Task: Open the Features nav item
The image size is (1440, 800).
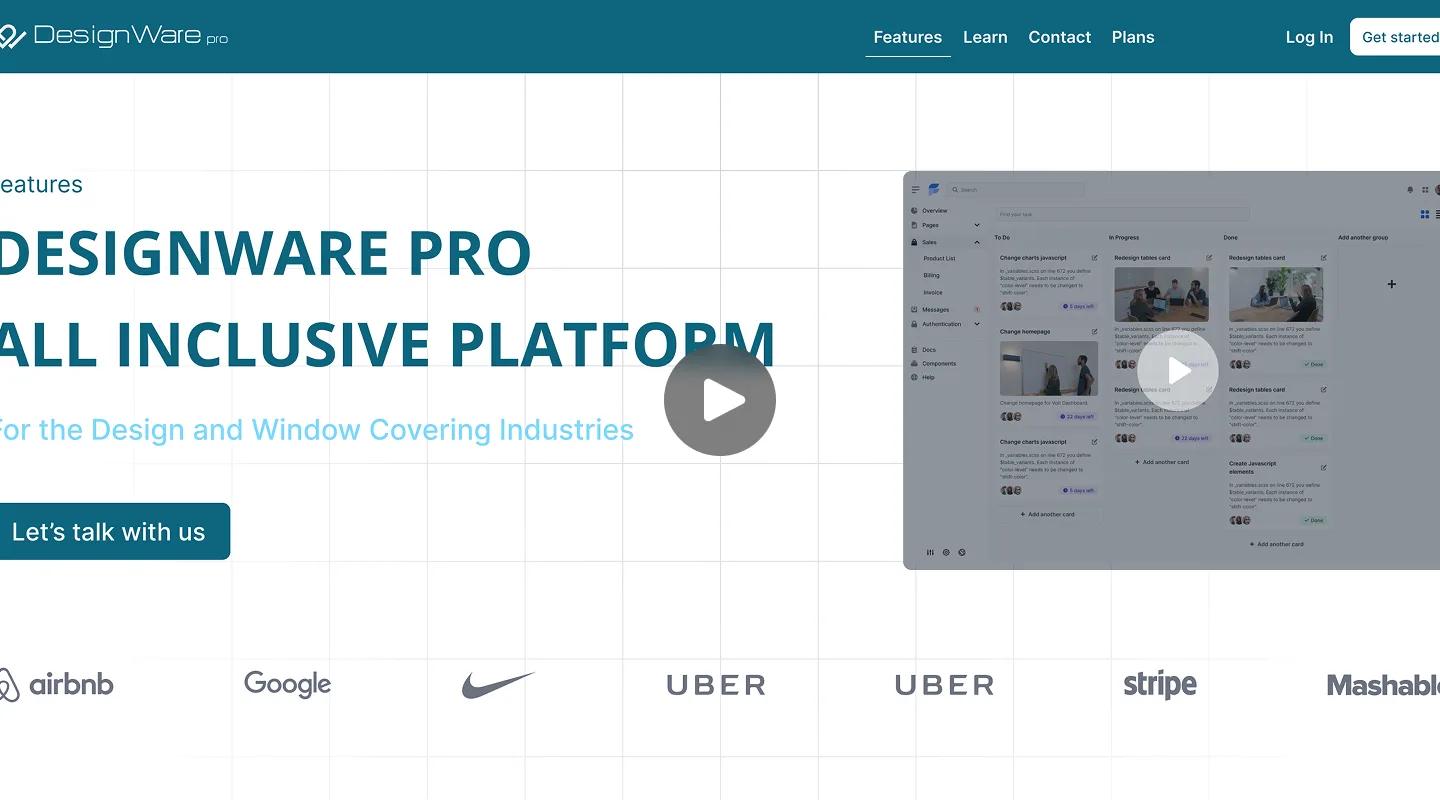Action: (x=908, y=37)
